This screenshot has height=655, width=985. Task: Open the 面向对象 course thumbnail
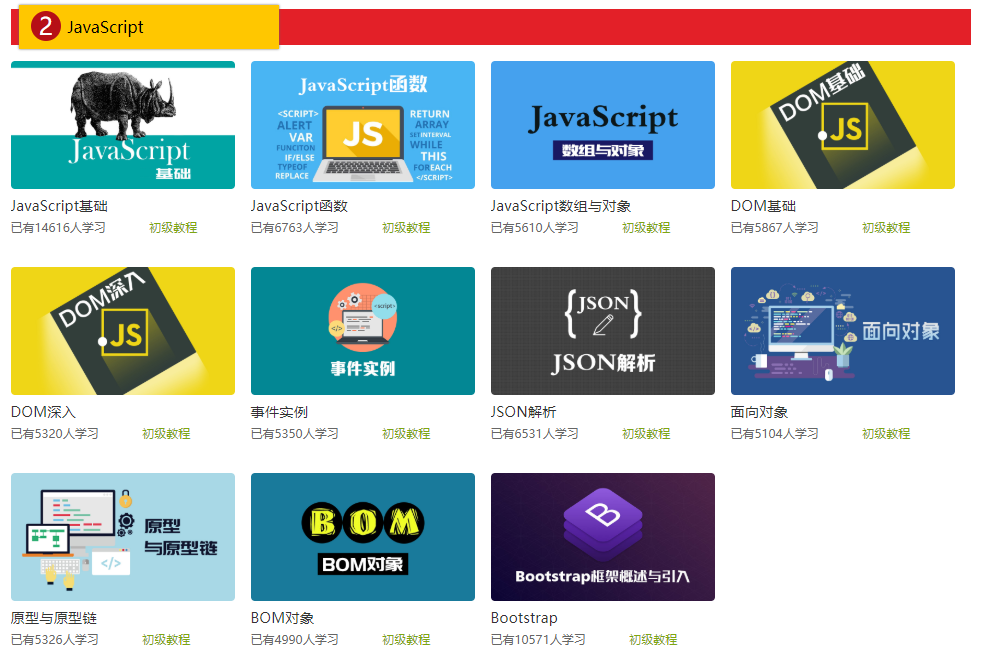[x=843, y=331]
